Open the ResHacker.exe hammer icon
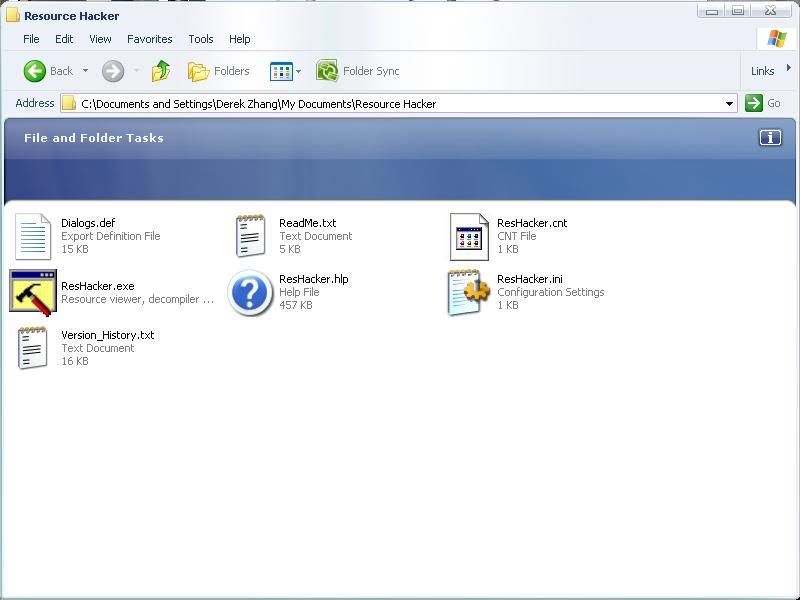 coord(32,292)
